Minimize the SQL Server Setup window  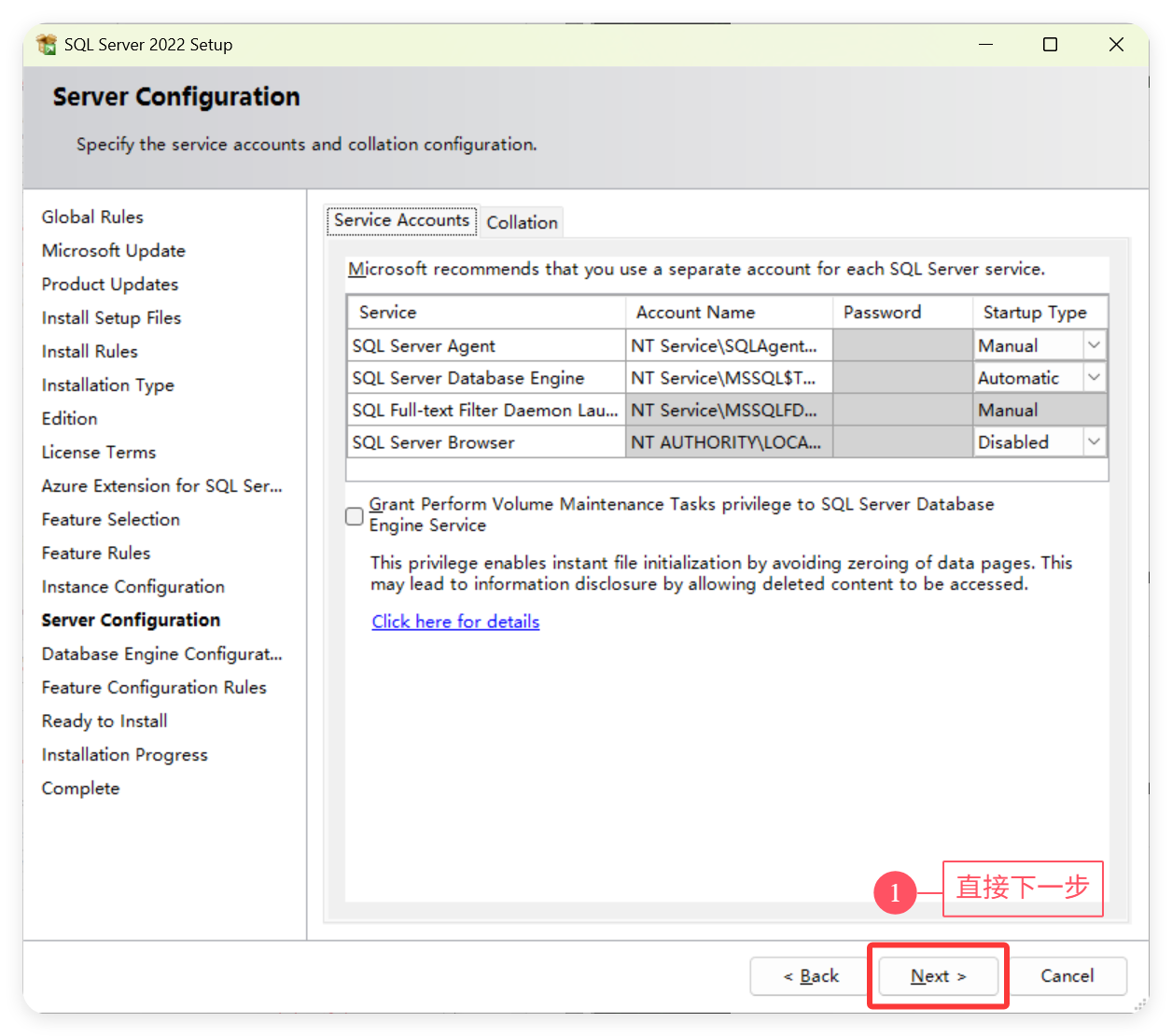pos(985,44)
